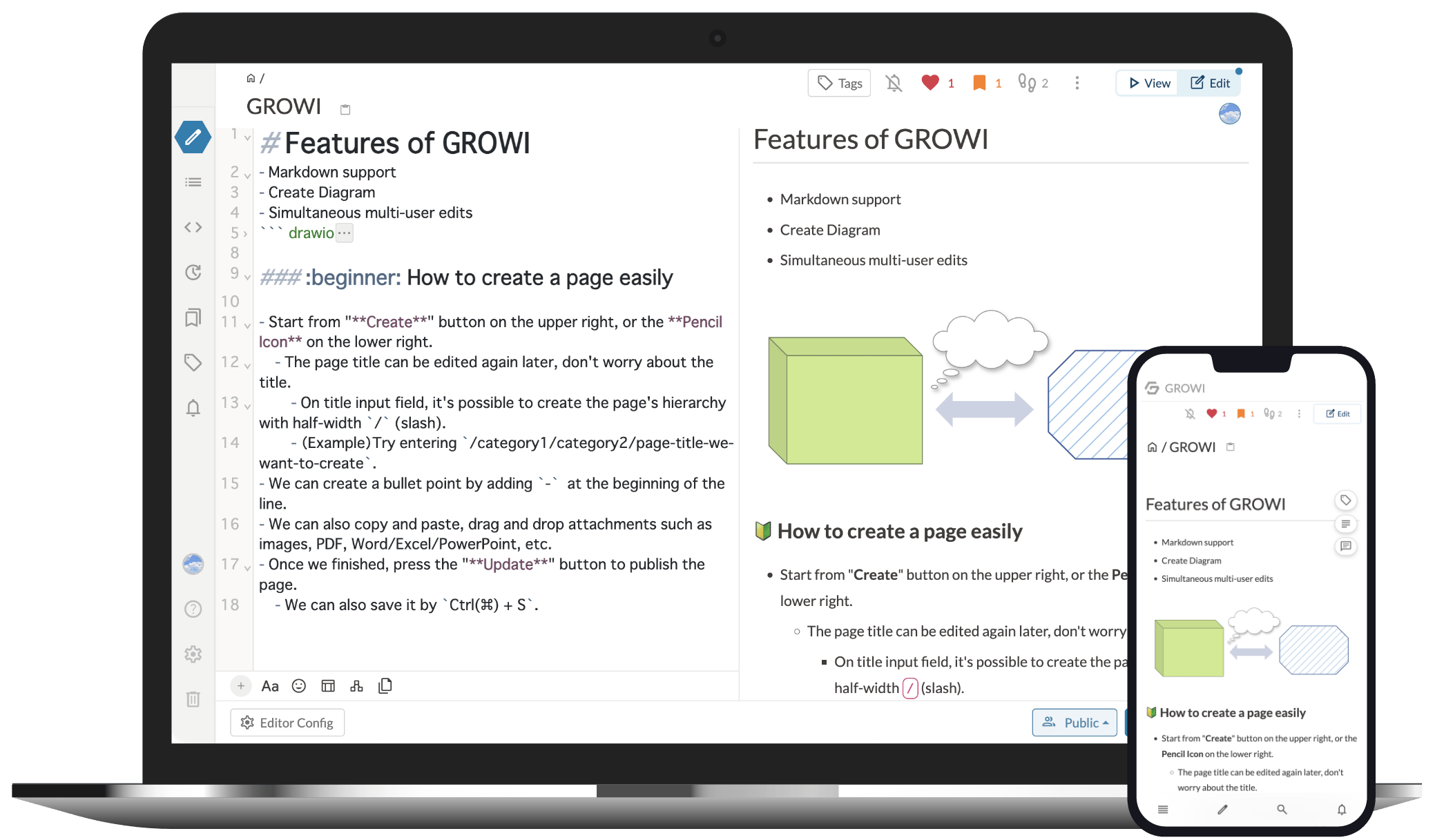The image size is (1435, 840).
Task: Open recent changes clock icon in sidebar
Action: click(x=193, y=272)
